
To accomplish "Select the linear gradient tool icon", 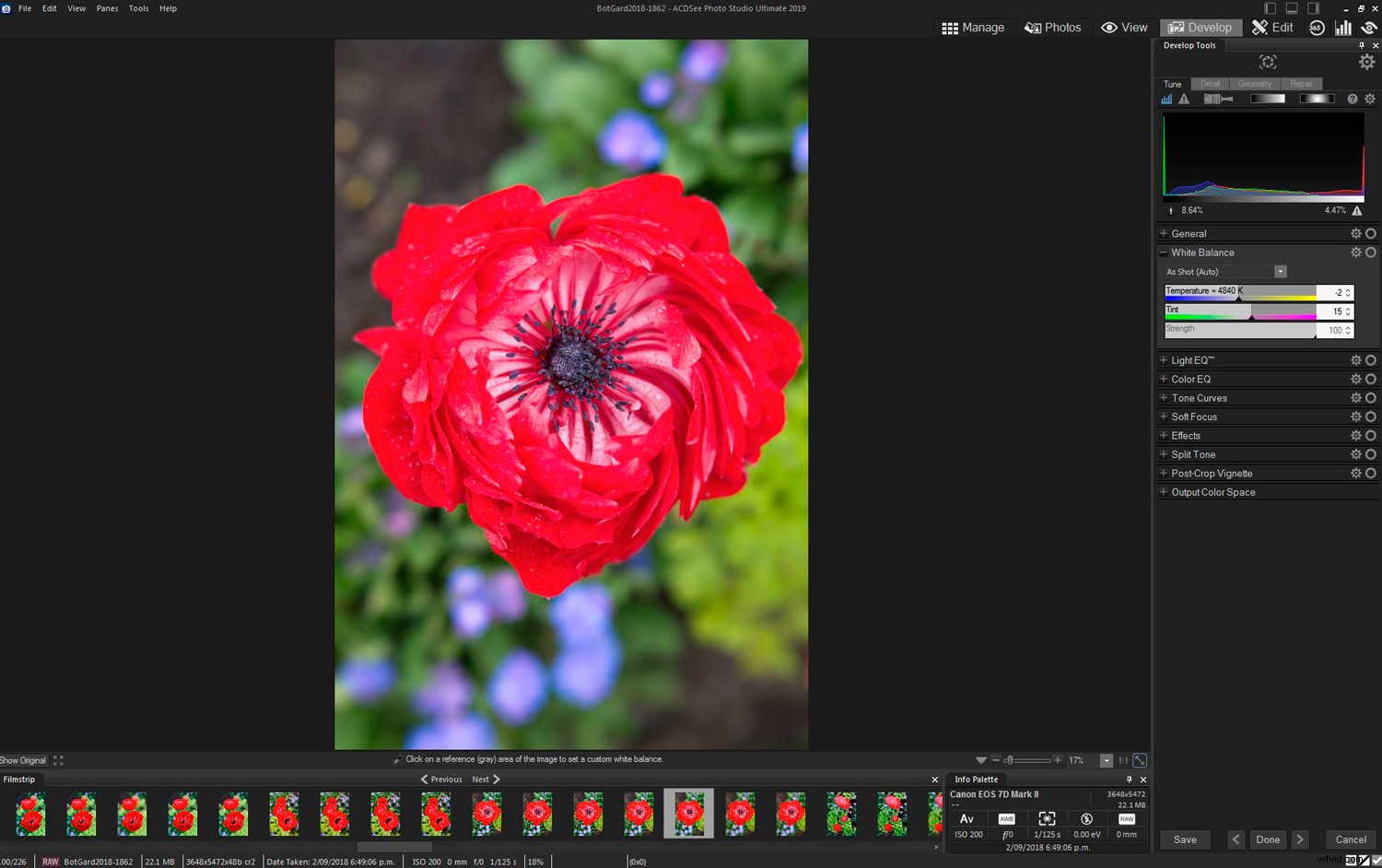I will point(1268,99).
